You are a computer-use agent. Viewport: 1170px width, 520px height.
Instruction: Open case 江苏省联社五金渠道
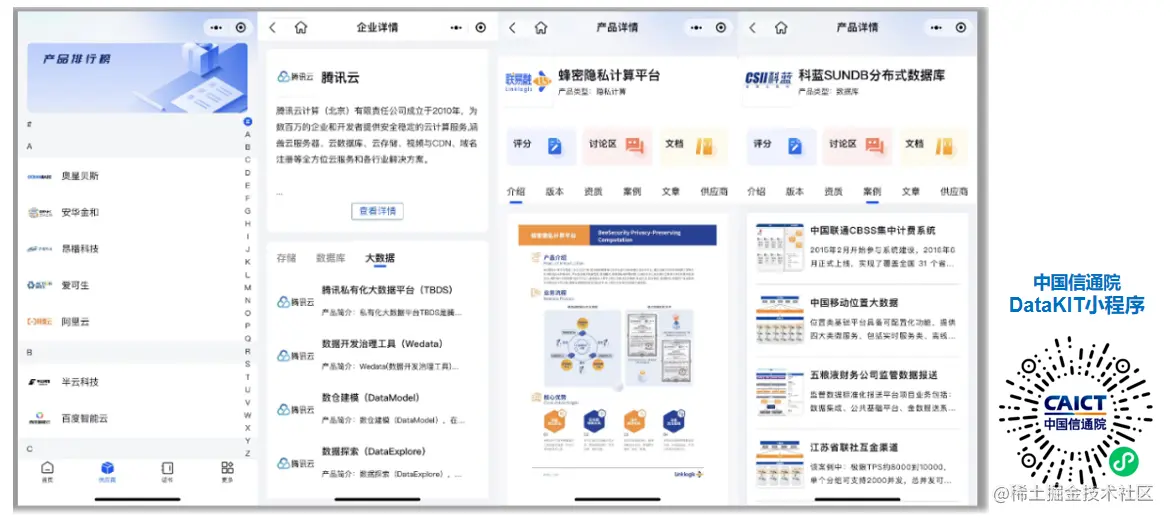click(857, 465)
